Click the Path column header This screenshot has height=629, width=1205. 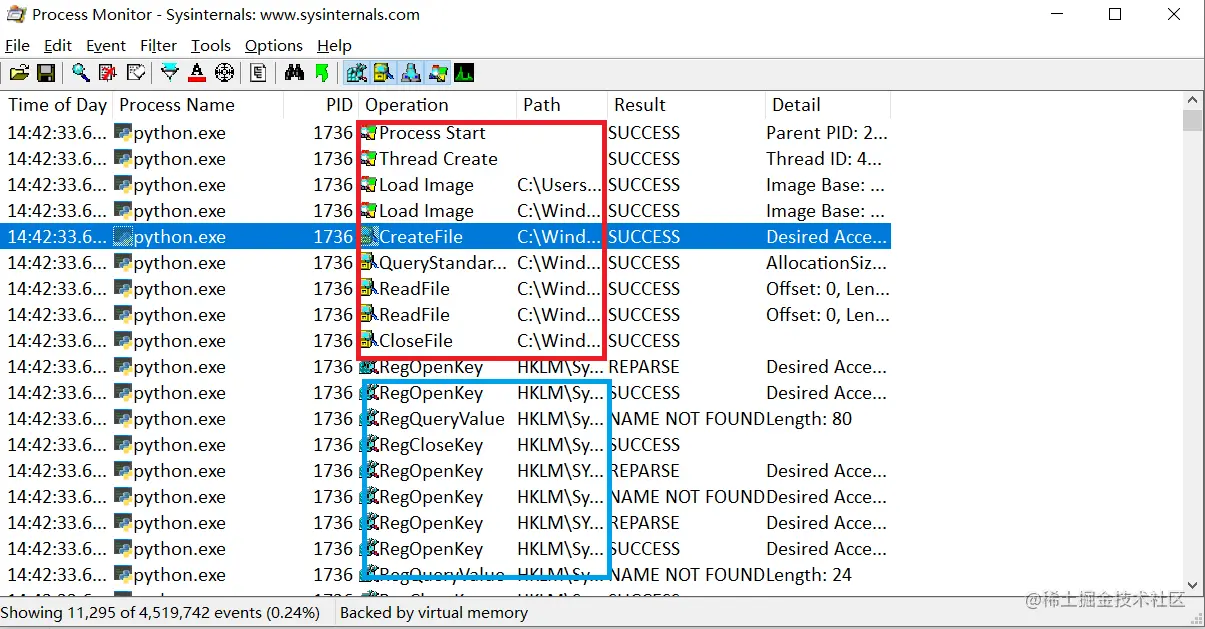pyautogui.click(x=562, y=105)
